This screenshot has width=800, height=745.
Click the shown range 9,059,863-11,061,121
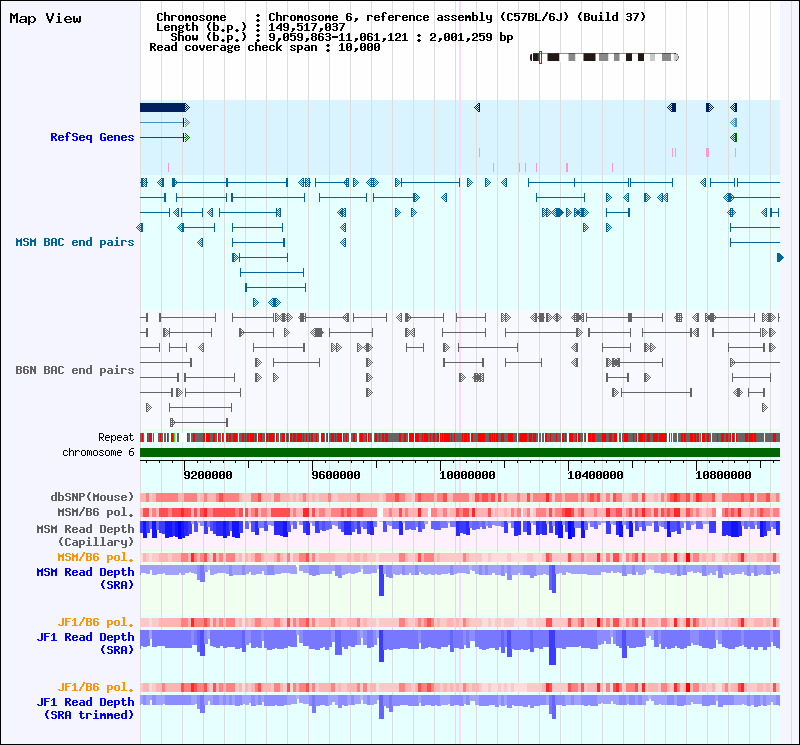click(x=338, y=37)
